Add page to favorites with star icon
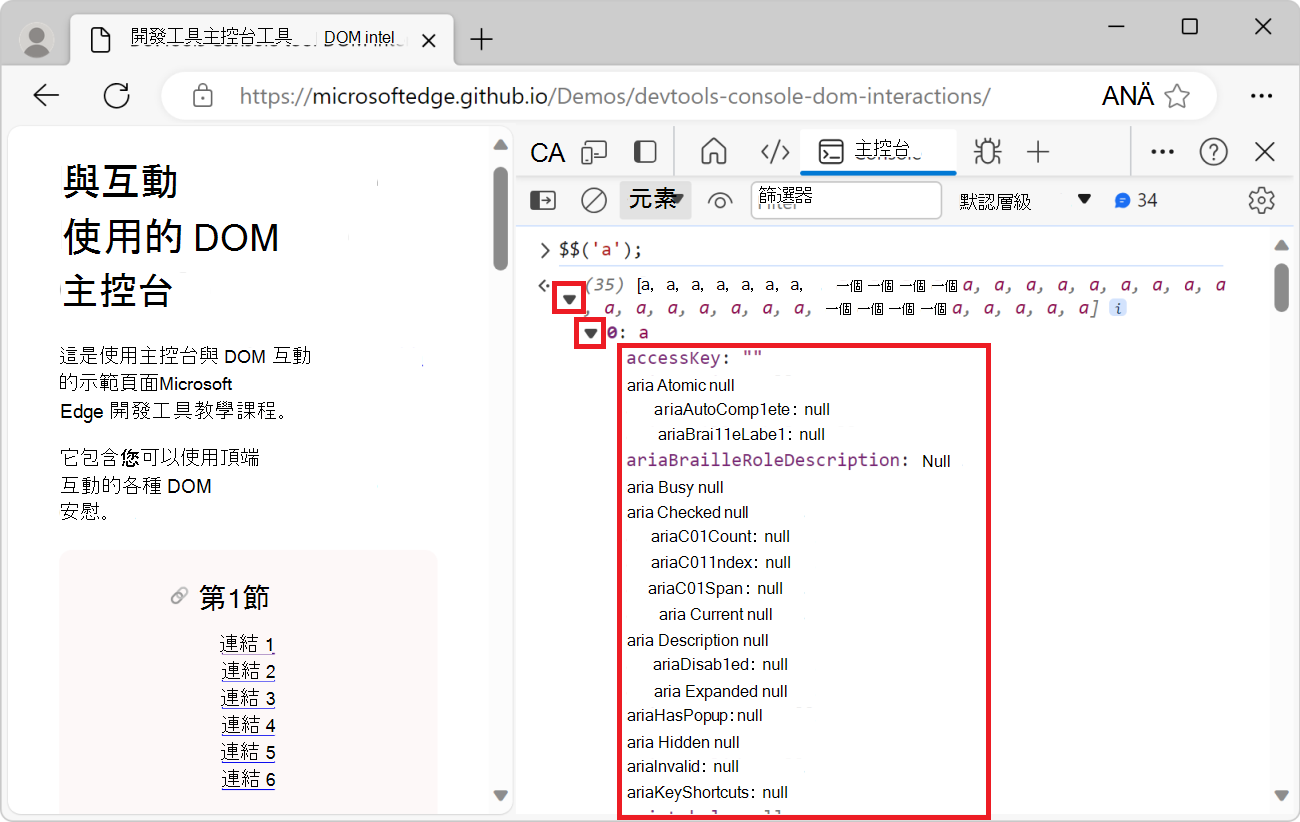Image resolution: width=1300 pixels, height=822 pixels. pos(1178,96)
